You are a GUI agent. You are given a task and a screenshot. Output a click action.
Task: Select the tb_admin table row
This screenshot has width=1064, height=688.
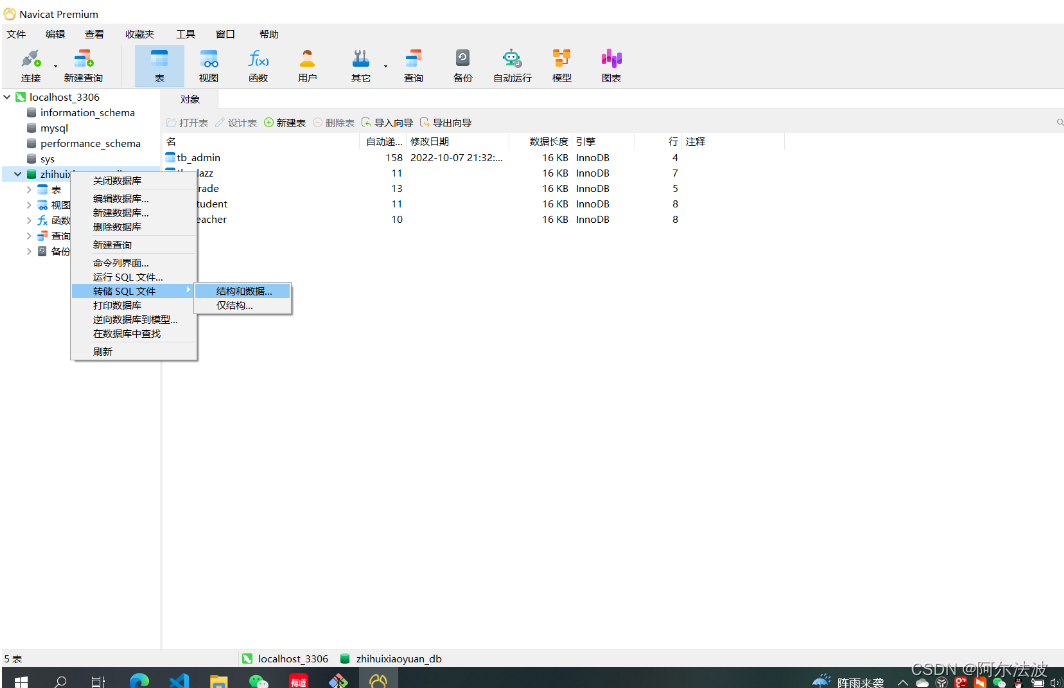point(474,157)
